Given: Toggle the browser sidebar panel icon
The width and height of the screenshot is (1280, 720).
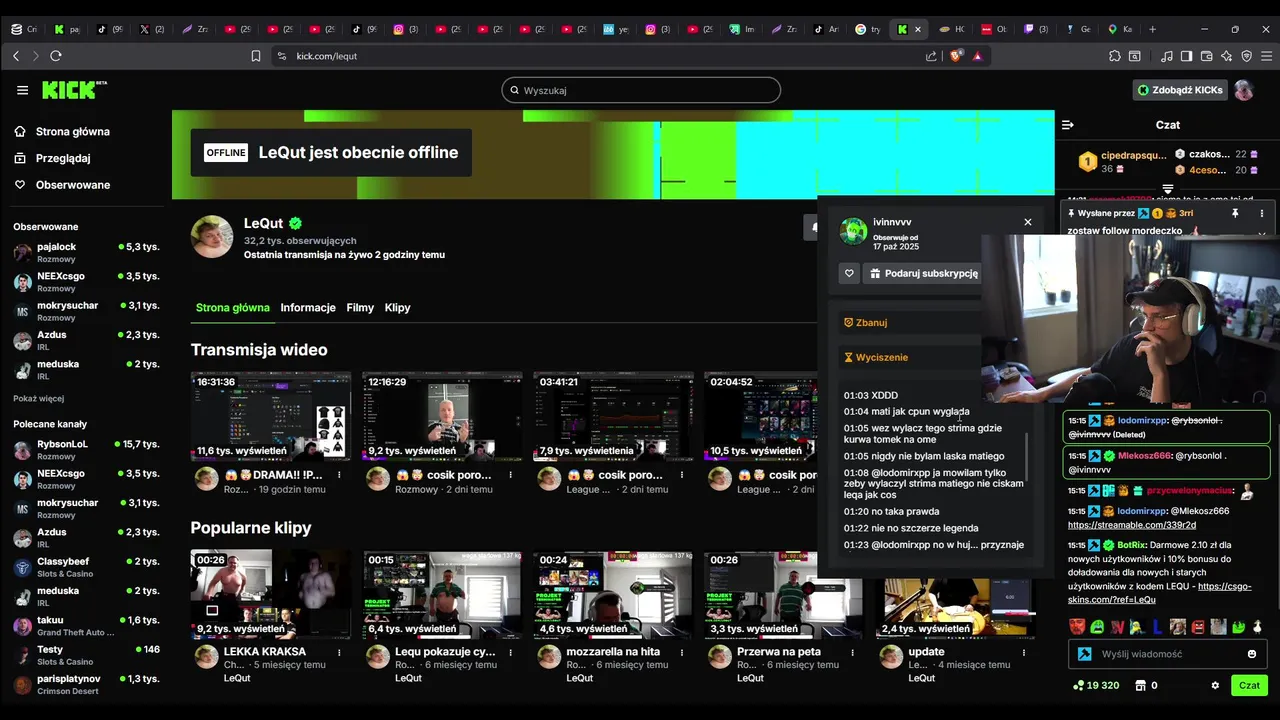Looking at the screenshot, I should [x=1186, y=56].
